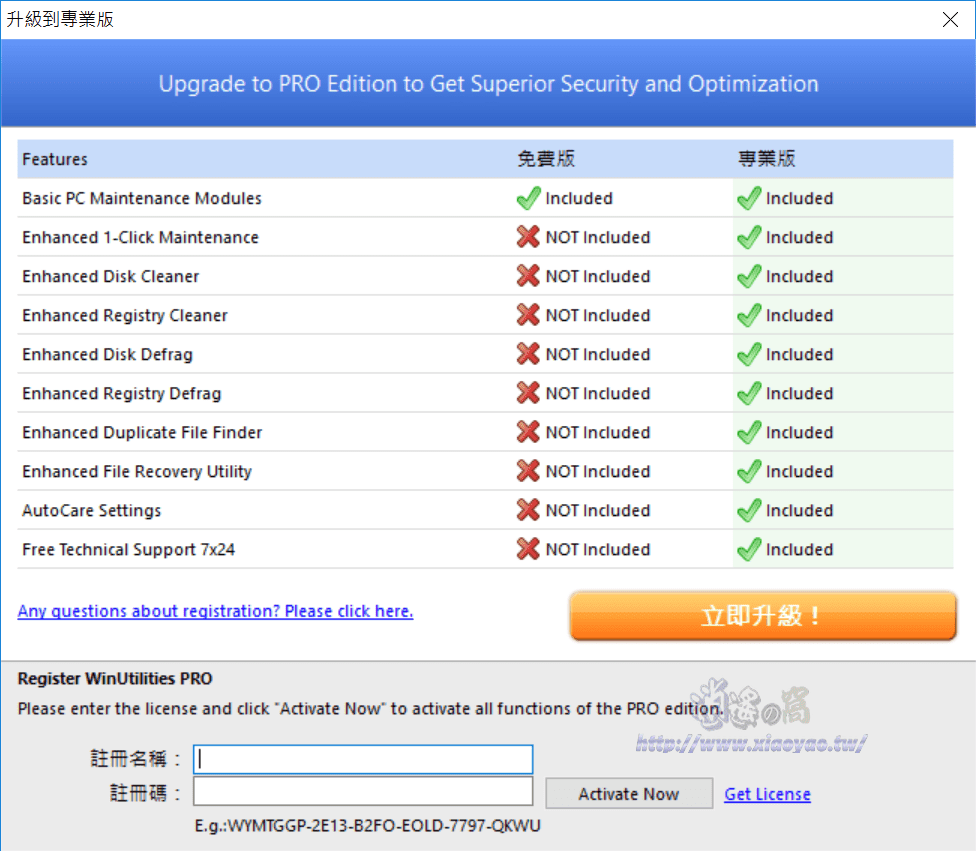Click inside the 註冊碼 license code field
The width and height of the screenshot is (976, 851).
(x=362, y=791)
